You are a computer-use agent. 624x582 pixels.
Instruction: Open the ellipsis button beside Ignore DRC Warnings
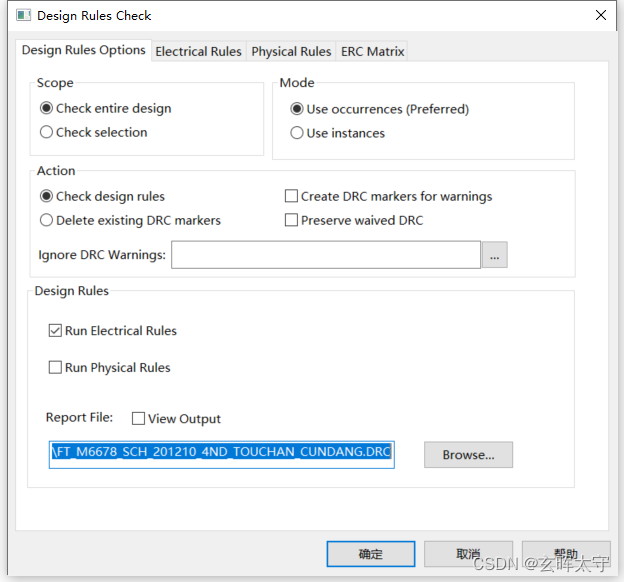pyautogui.click(x=495, y=256)
